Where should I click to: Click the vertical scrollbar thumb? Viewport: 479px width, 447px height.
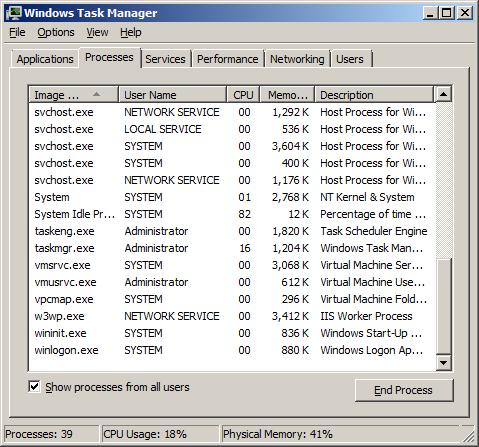pyautogui.click(x=443, y=306)
